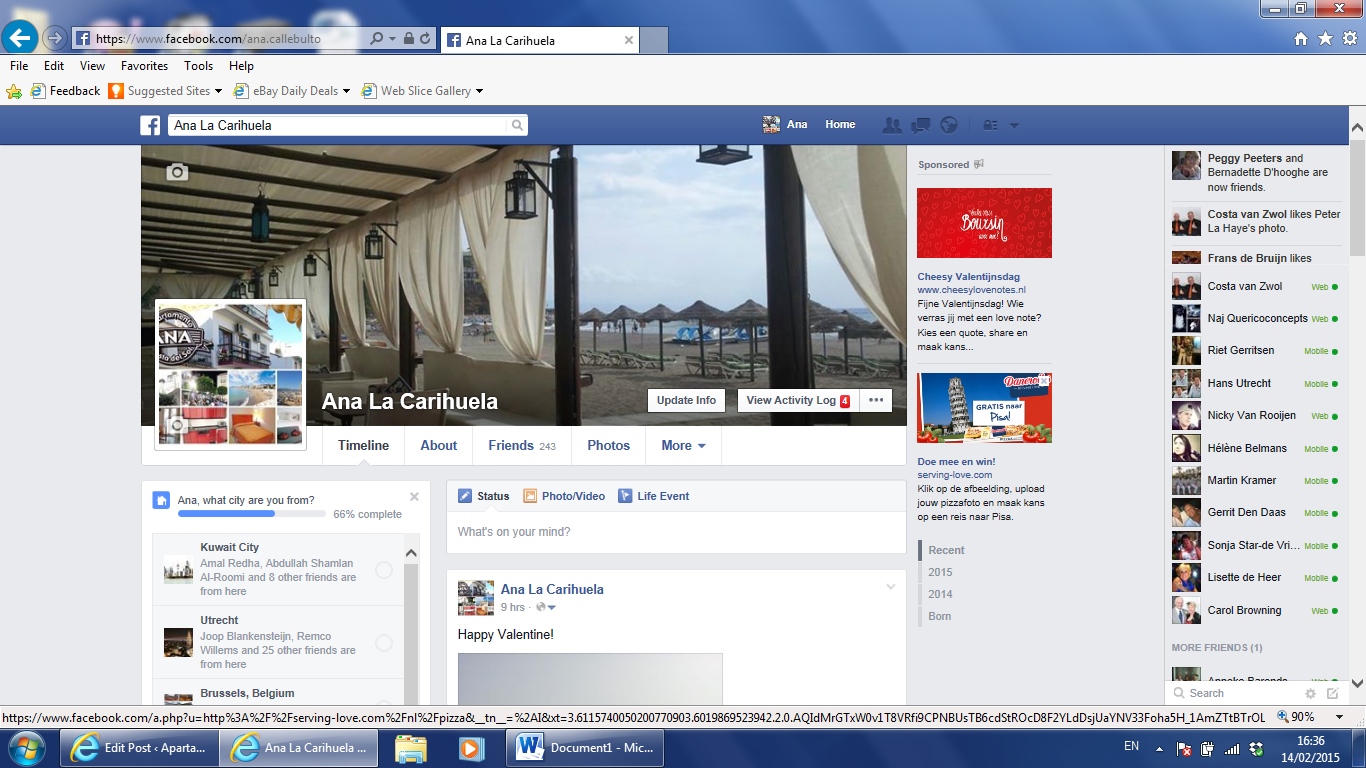This screenshot has width=1366, height=768.
Task: Click the Facebook logo icon in header
Action: tap(150, 125)
